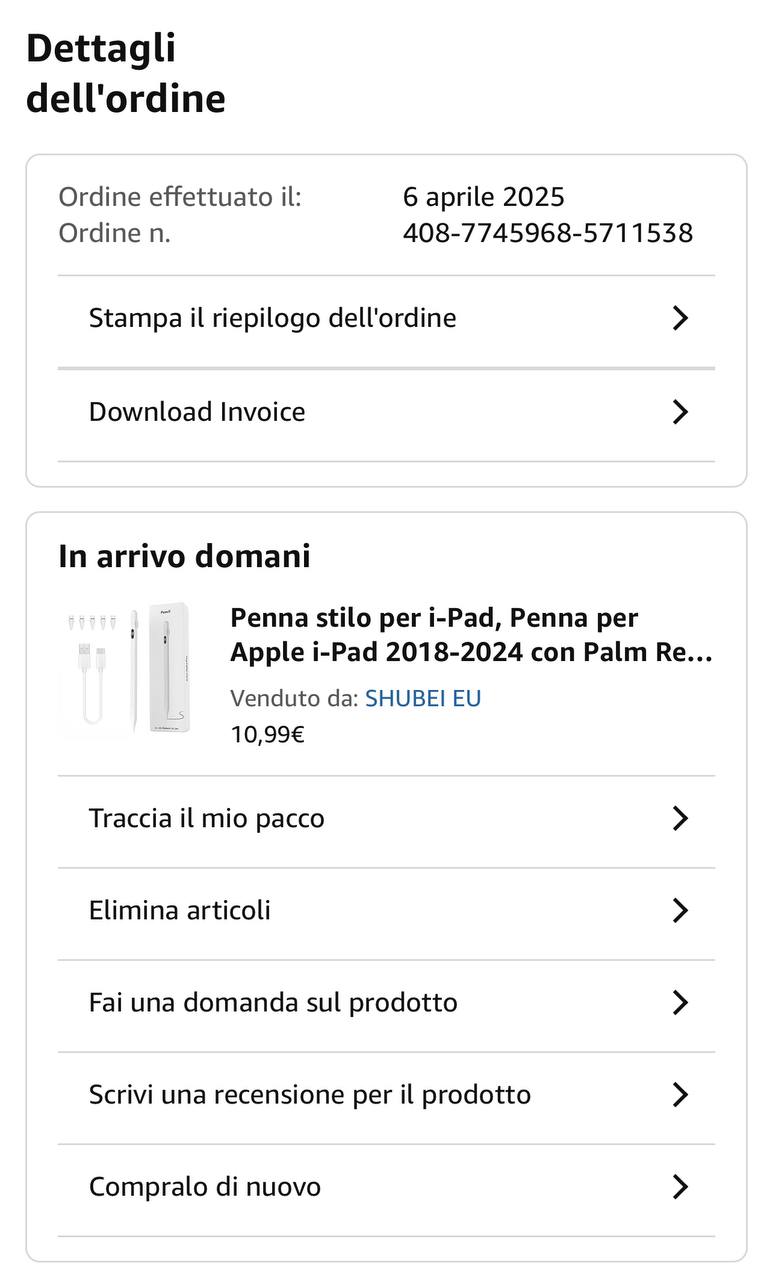Visit the SHUBEI EU seller link
This screenshot has width=773, height=1280.
pyautogui.click(x=423, y=698)
